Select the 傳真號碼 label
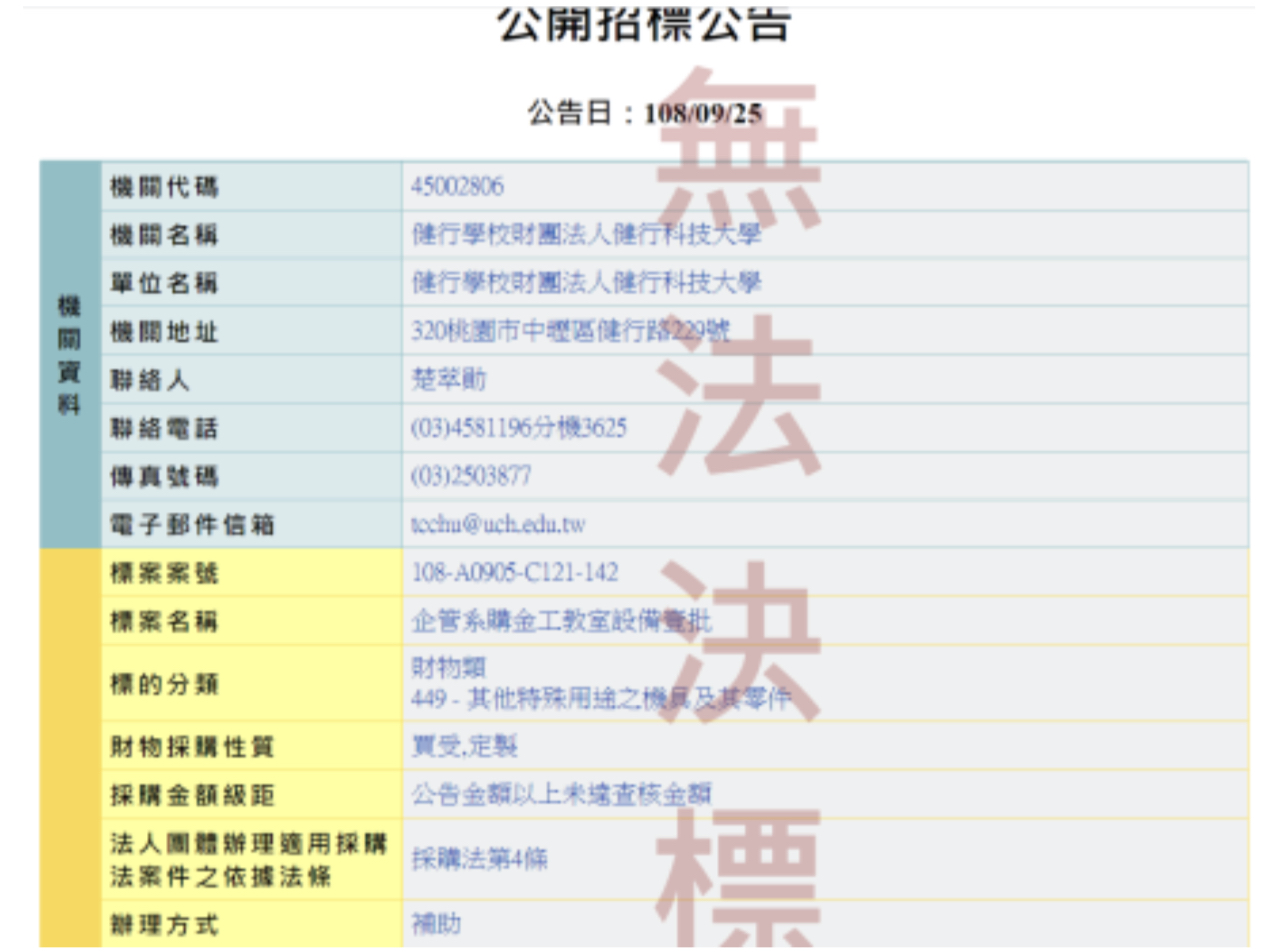The height and width of the screenshot is (952, 1284). coord(164,477)
